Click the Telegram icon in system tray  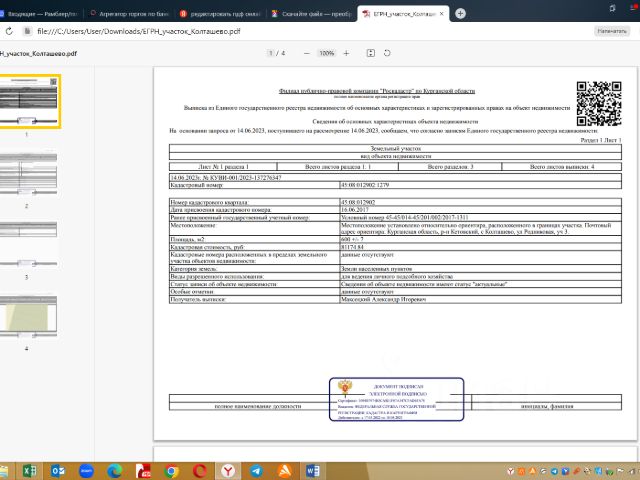click(554, 471)
